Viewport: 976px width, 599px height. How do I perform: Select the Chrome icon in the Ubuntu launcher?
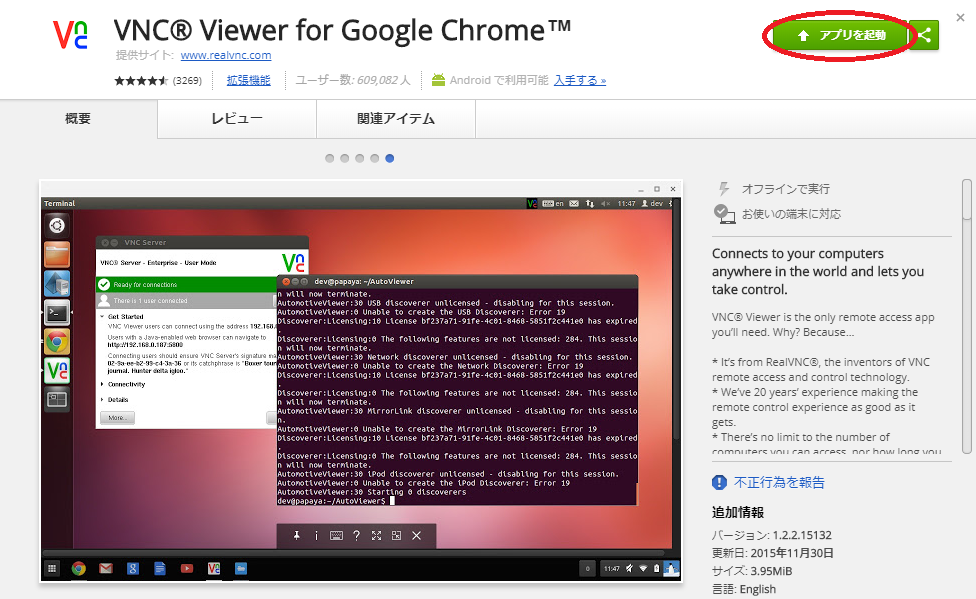point(57,341)
